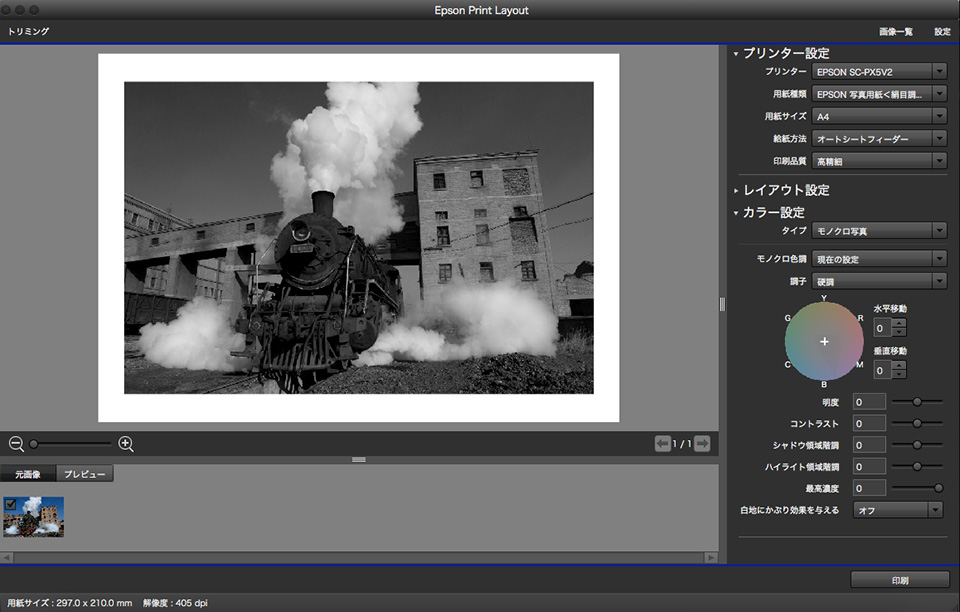Collapse the カラー設定 section
This screenshot has height=612, width=960.
[x=736, y=213]
